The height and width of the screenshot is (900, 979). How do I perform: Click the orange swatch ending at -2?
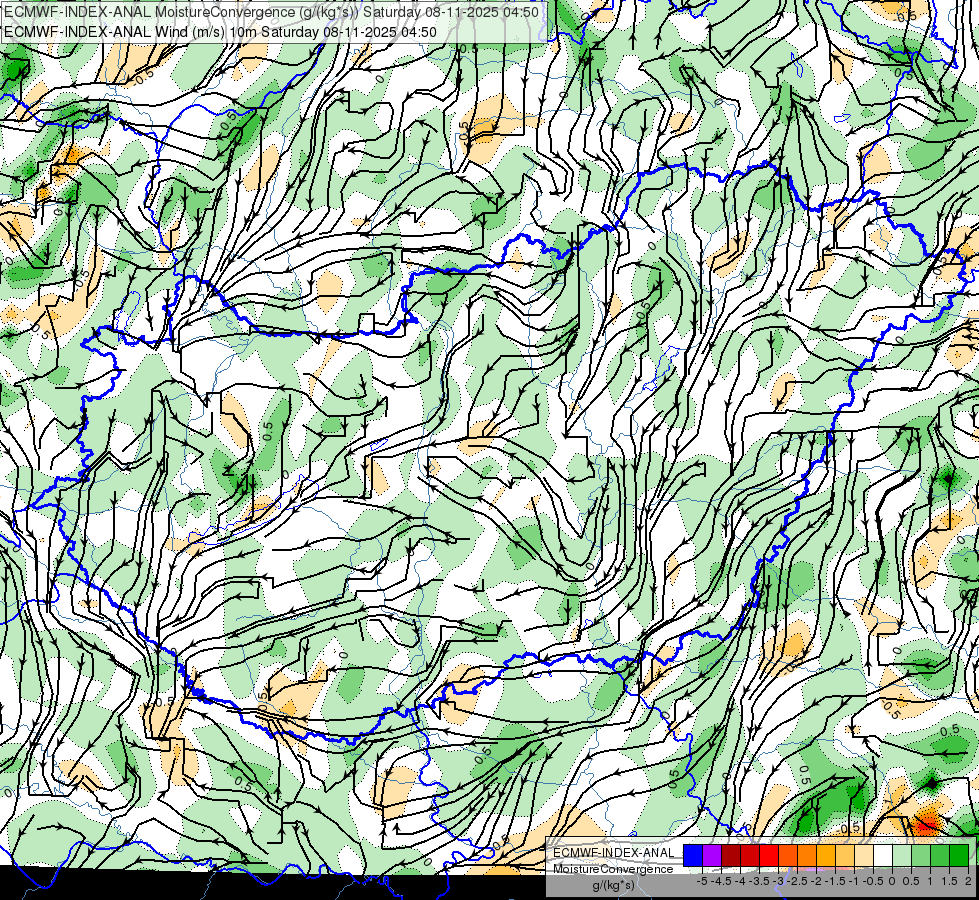pyautogui.click(x=807, y=856)
